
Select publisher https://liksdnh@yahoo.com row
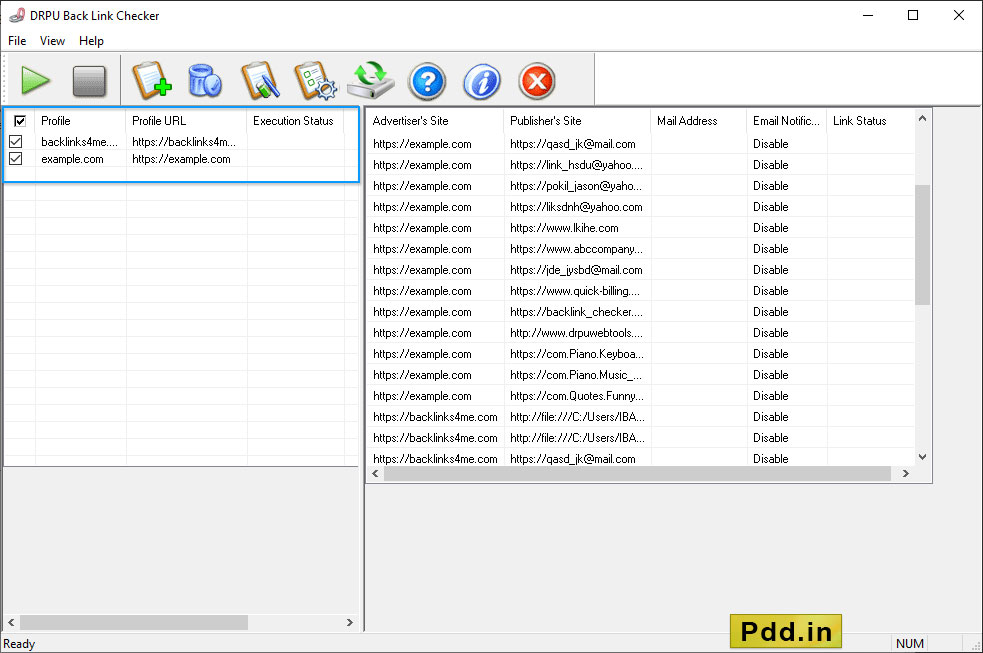pos(576,207)
